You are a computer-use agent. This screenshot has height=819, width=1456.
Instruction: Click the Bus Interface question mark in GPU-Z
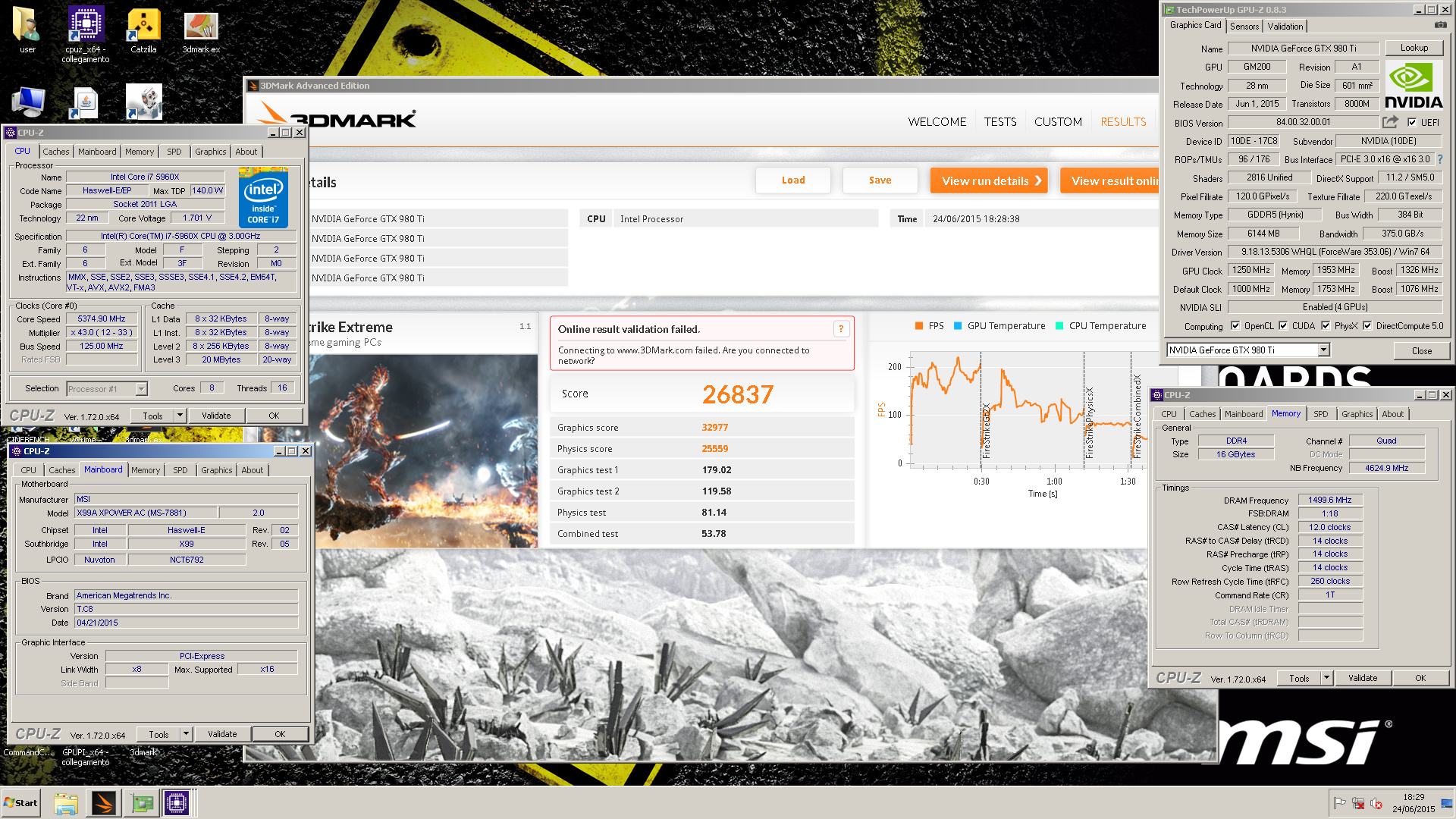pyautogui.click(x=1440, y=159)
